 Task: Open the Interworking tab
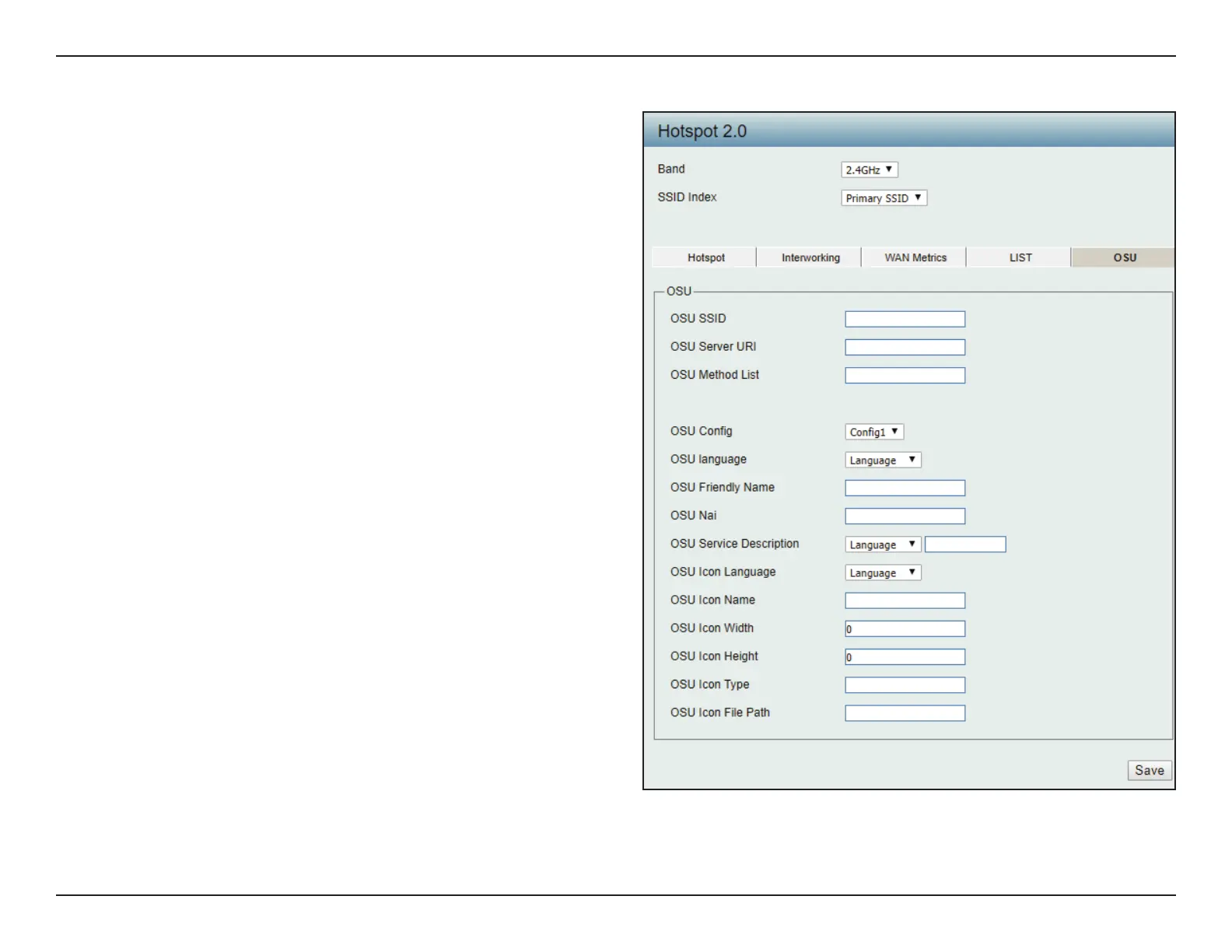coord(810,257)
